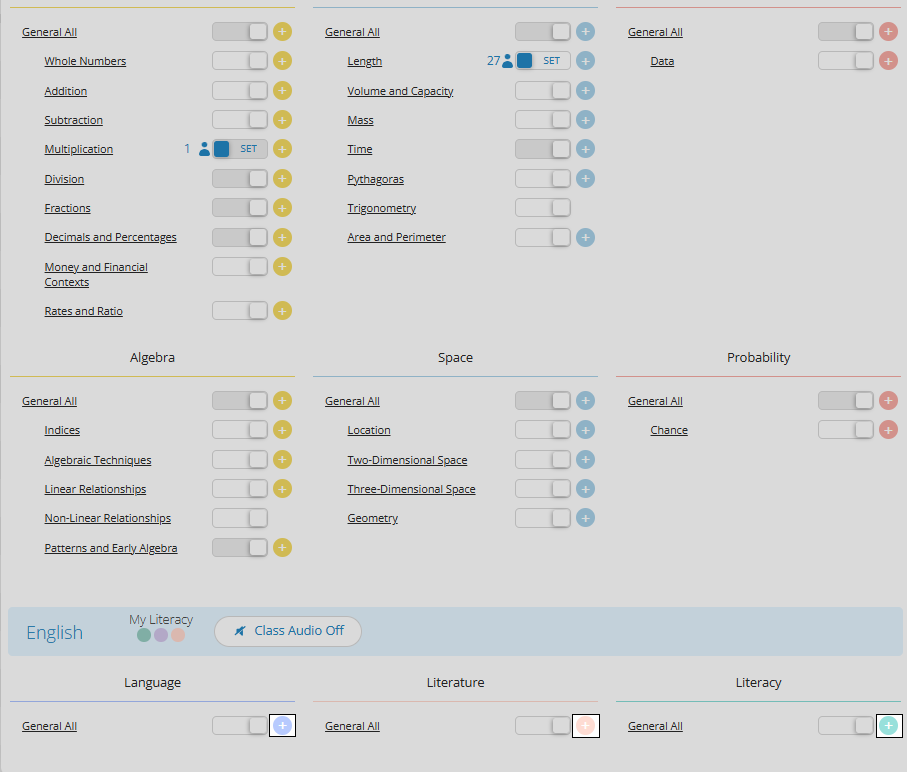Click the Language General All plus icon
The width and height of the screenshot is (907, 772).
282,726
